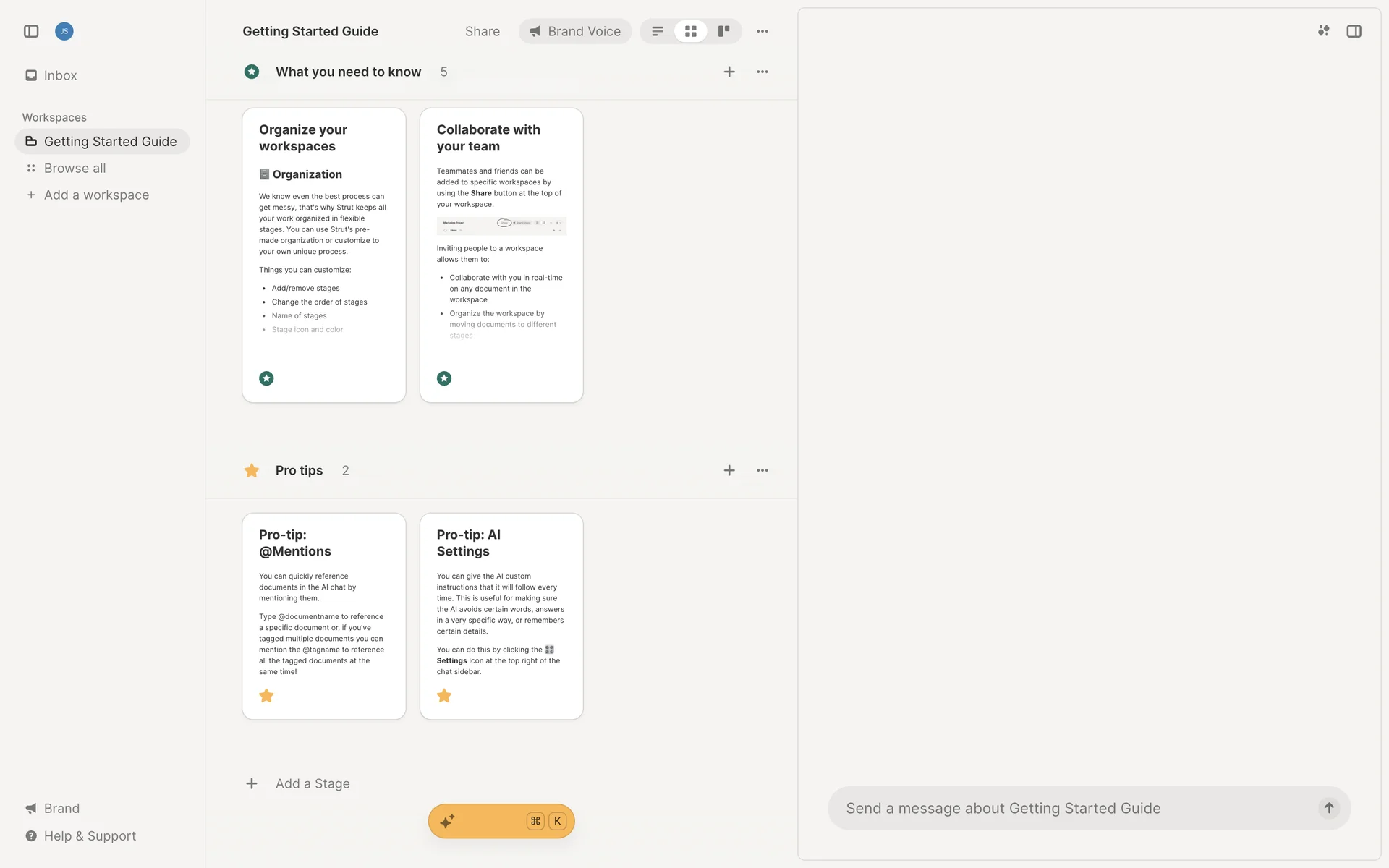Open What you need to know stage options

(763, 72)
